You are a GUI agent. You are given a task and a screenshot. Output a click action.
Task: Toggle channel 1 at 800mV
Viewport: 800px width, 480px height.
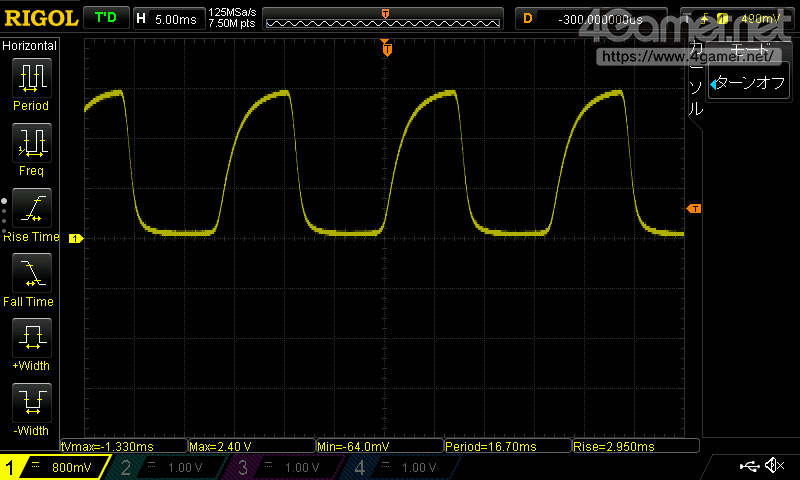point(54,467)
